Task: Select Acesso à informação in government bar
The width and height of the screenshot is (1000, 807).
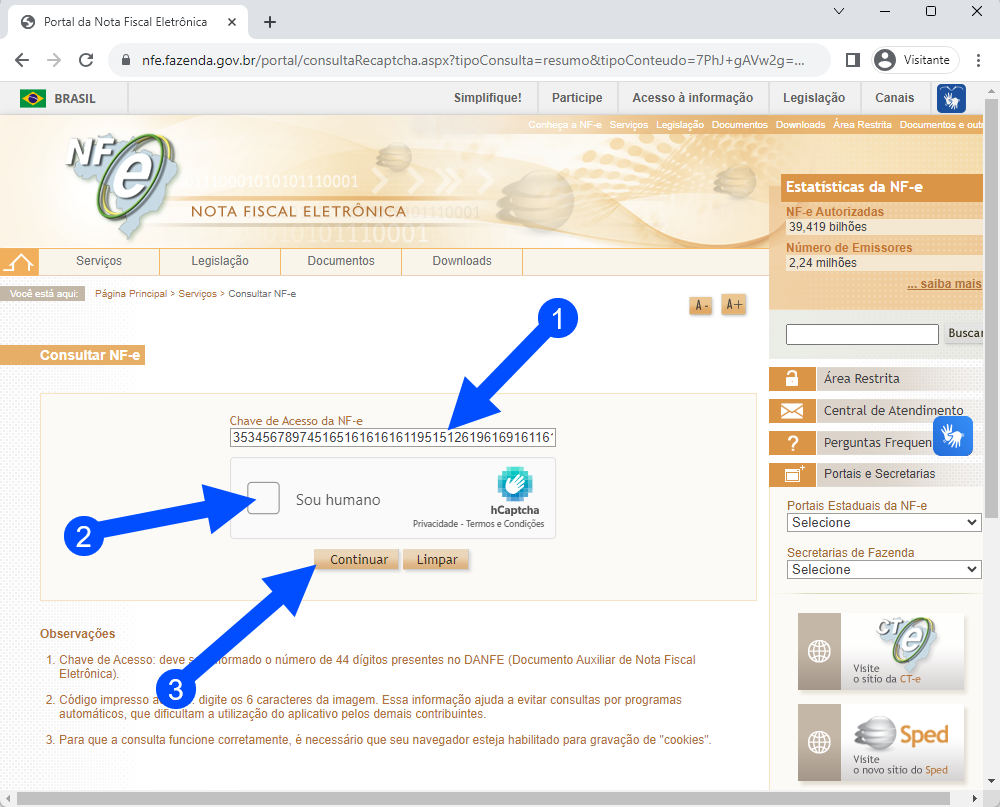Action: tap(693, 98)
